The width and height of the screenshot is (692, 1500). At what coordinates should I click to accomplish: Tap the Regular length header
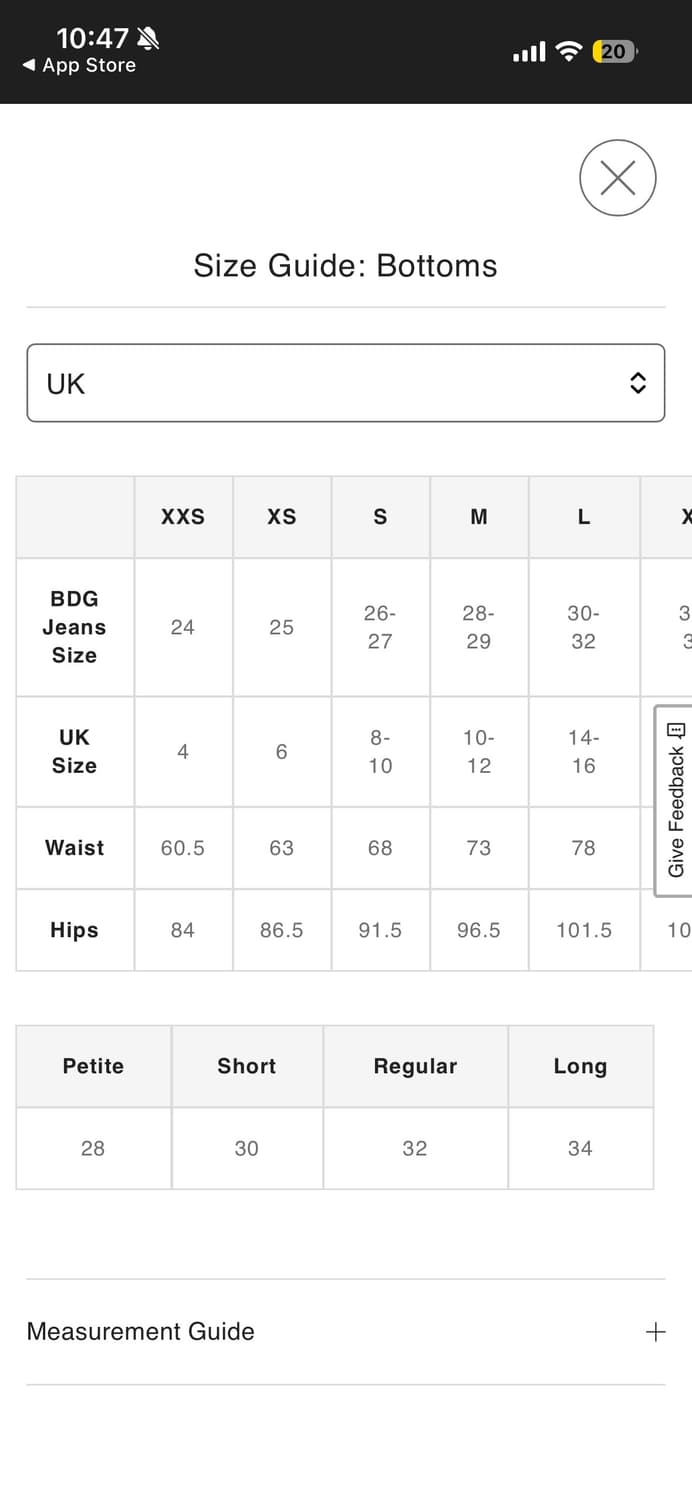(x=415, y=1066)
